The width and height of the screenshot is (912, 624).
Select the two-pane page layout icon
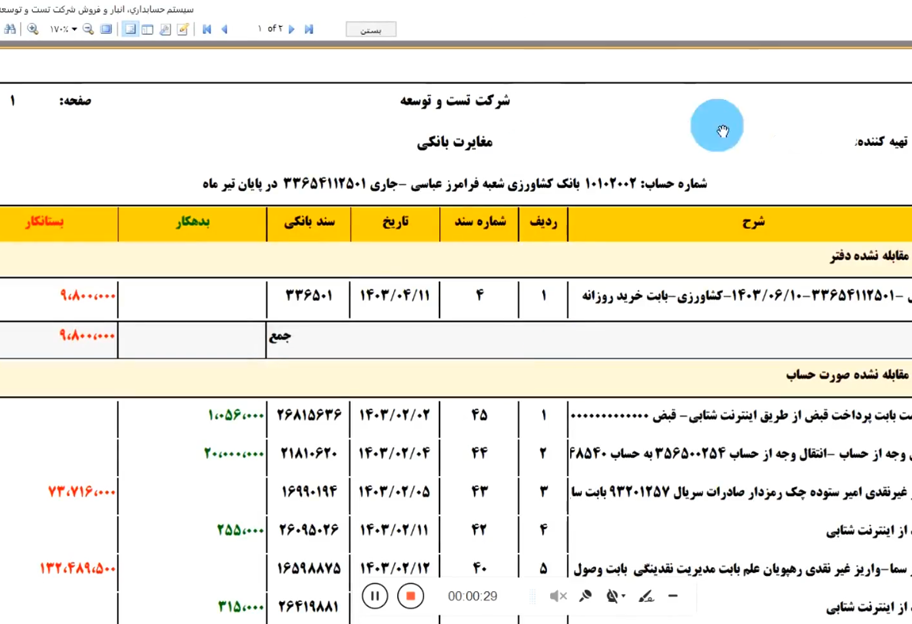pyautogui.click(x=148, y=29)
